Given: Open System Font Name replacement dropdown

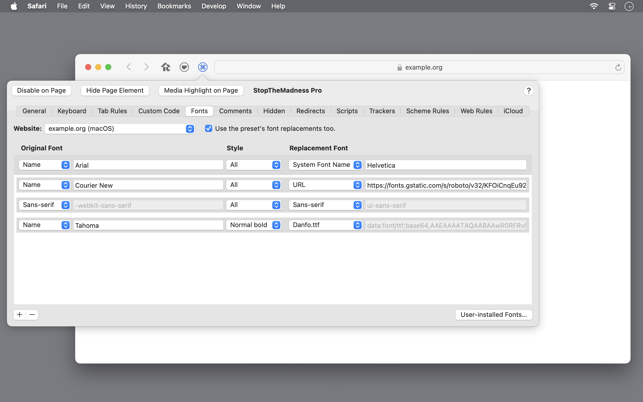Looking at the screenshot, I should click(325, 164).
